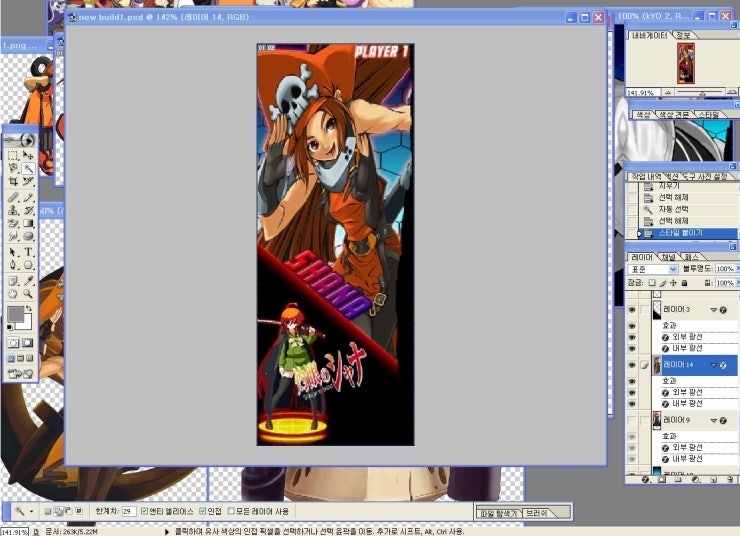Viewport: 740px width, 536px height.
Task: Open the 색상 tab
Action: [x=643, y=115]
